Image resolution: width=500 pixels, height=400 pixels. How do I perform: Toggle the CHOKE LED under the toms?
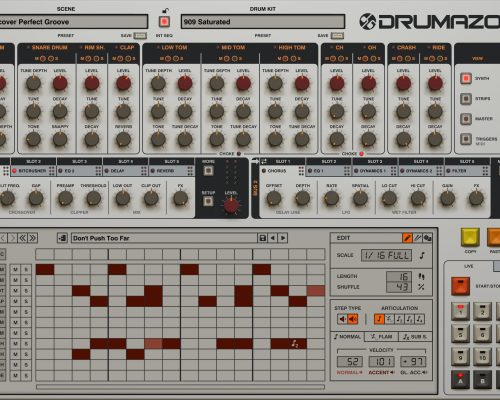239,154
